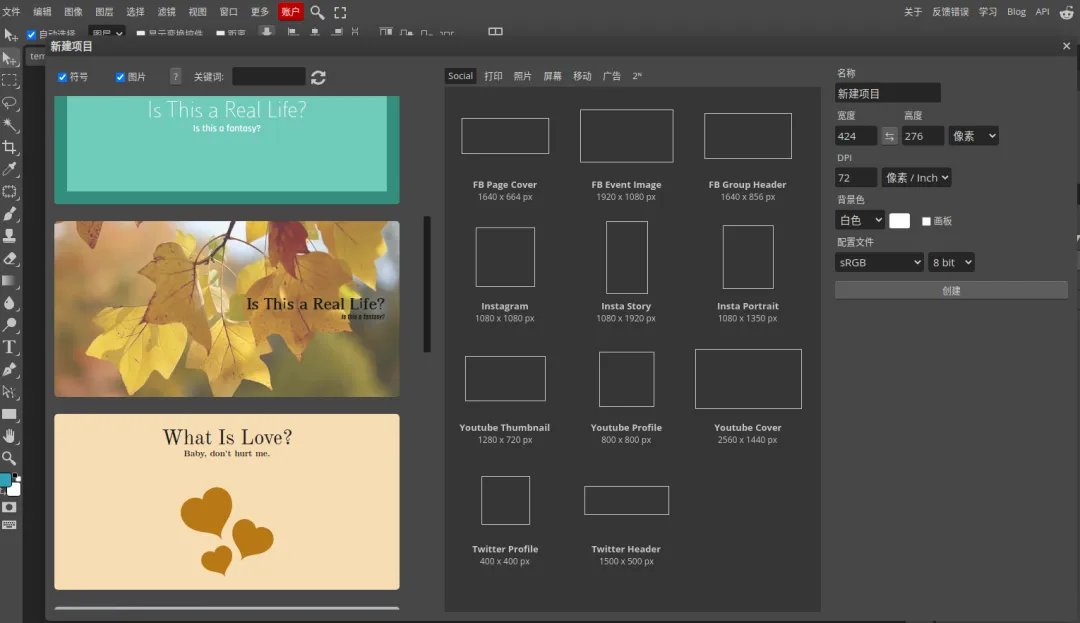The image size is (1080, 623).
Task: Click the refresh icon beside the keyword field
Action: [318, 77]
